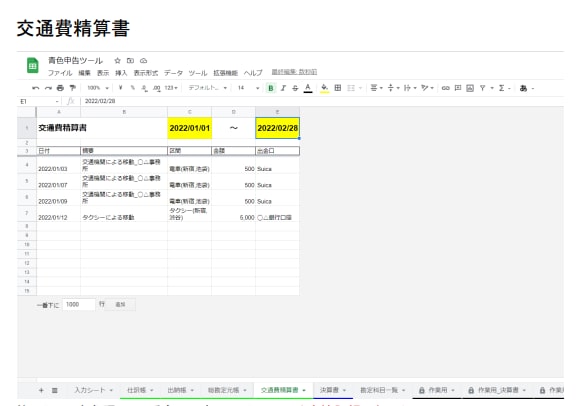This screenshot has height=406, width=587.
Task: Switch to the 入力シート tab
Action: click(94, 390)
